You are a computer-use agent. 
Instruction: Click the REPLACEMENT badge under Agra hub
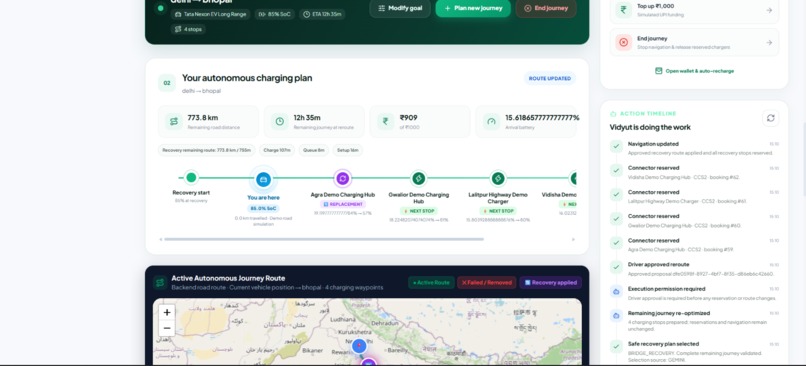point(342,204)
